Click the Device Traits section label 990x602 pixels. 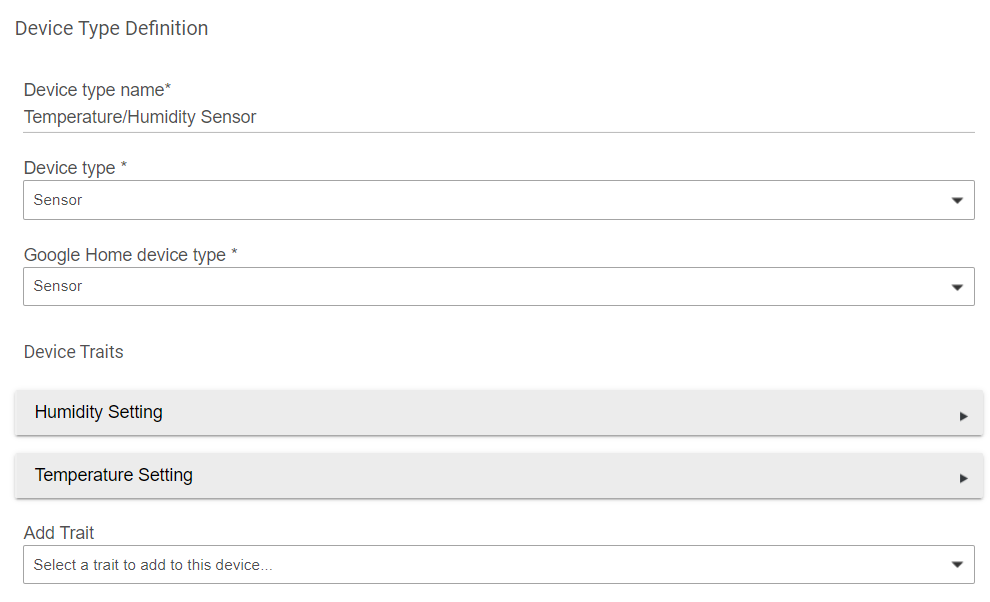(73, 352)
